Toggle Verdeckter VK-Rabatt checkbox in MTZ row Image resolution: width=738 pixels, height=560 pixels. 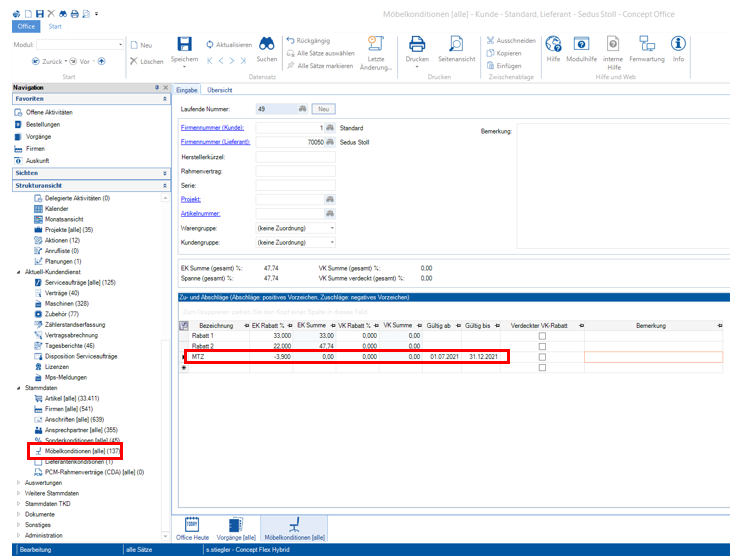point(542,357)
